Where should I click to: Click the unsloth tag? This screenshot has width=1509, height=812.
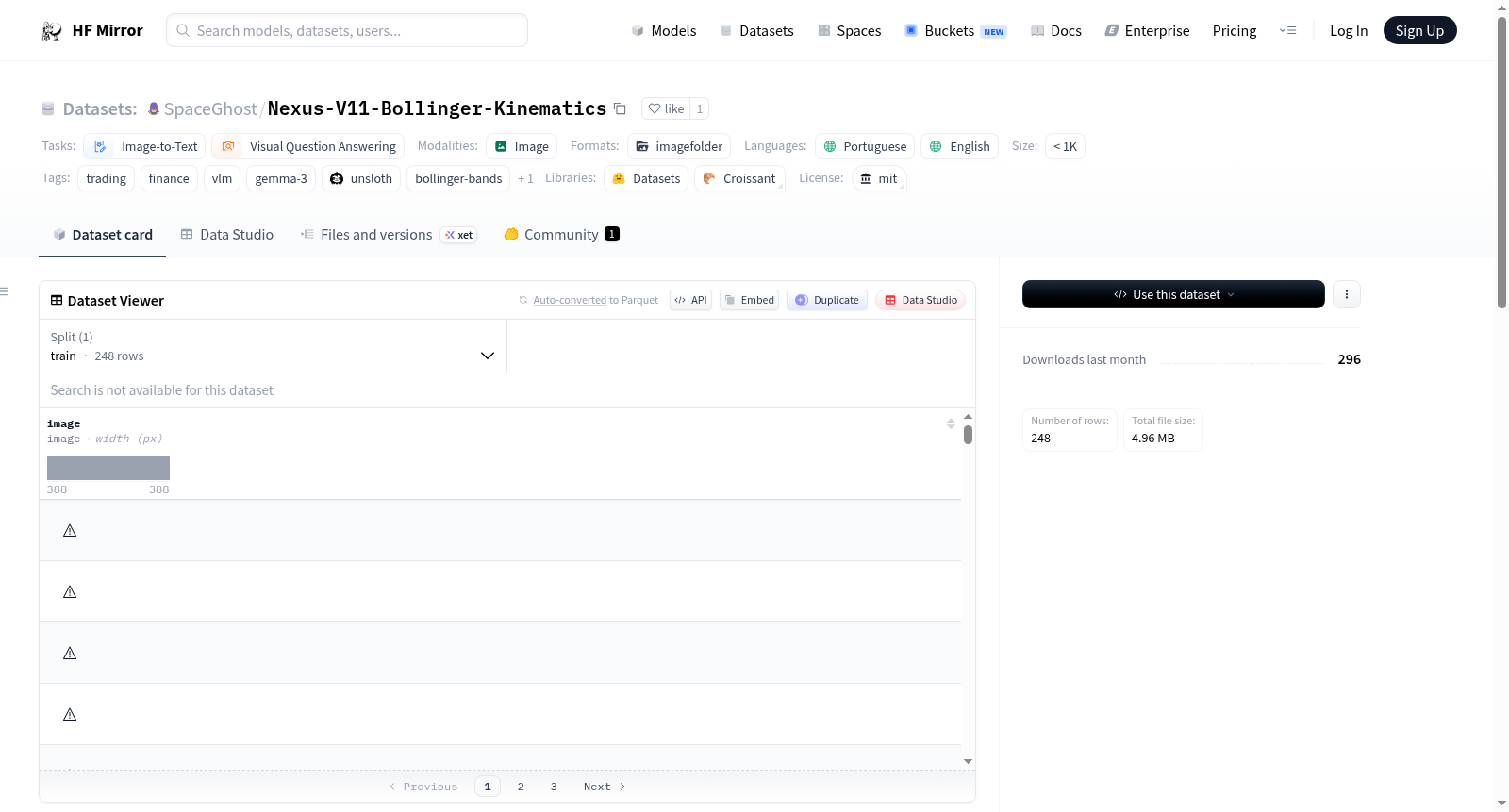coord(361,178)
